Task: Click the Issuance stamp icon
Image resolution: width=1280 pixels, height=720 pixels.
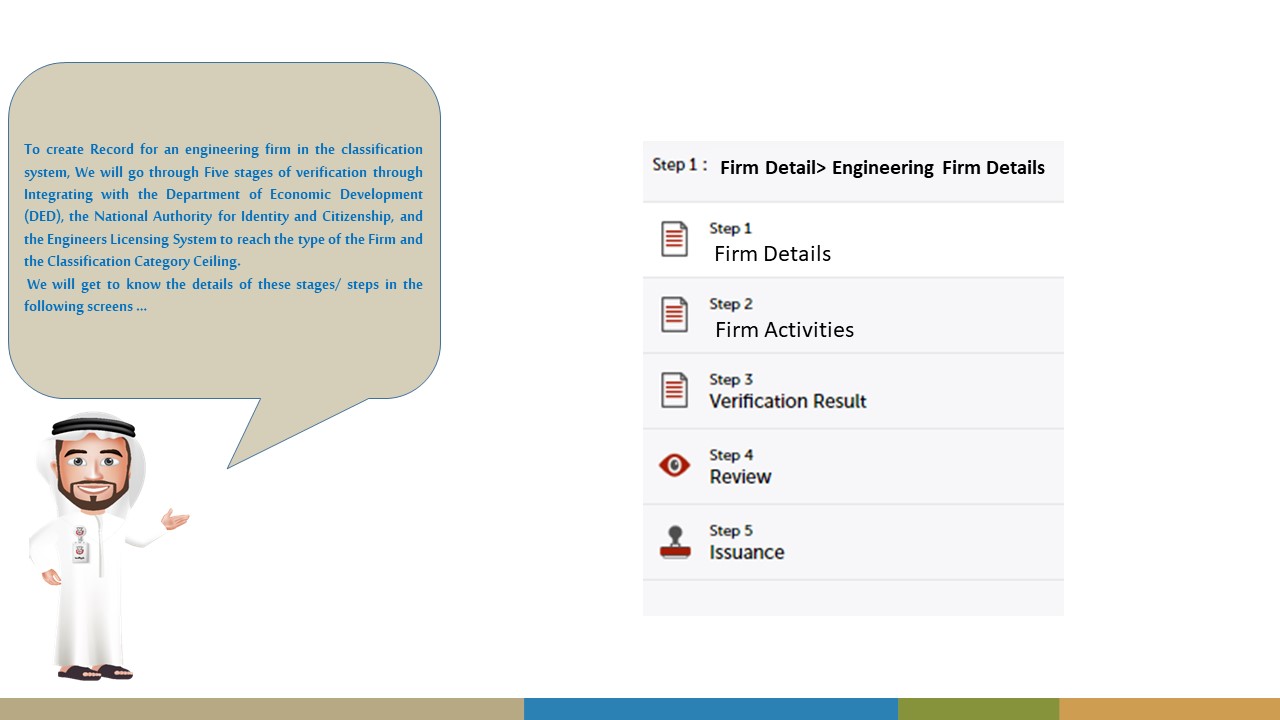Action: [675, 542]
